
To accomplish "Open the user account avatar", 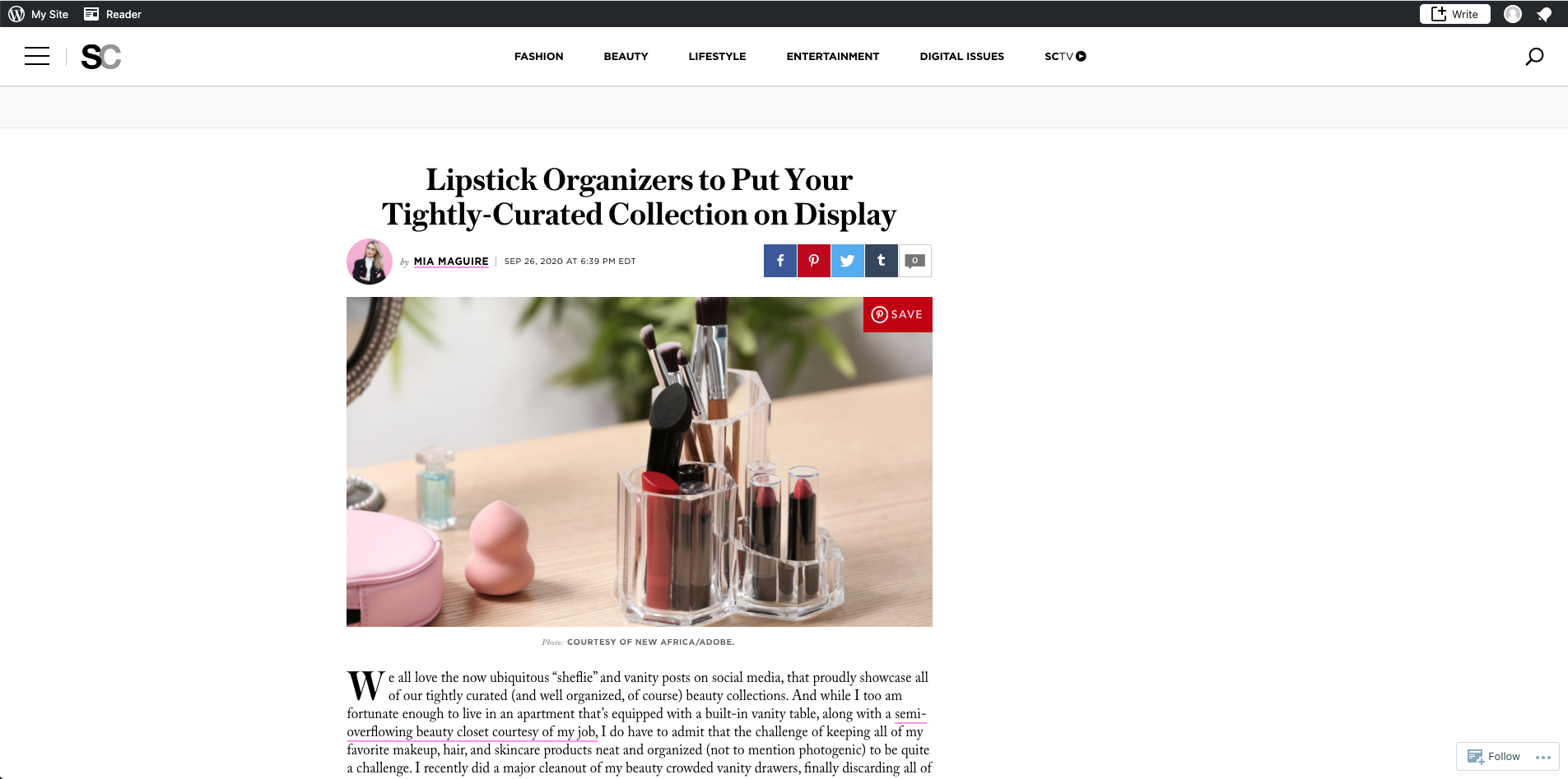I will pyautogui.click(x=1513, y=14).
